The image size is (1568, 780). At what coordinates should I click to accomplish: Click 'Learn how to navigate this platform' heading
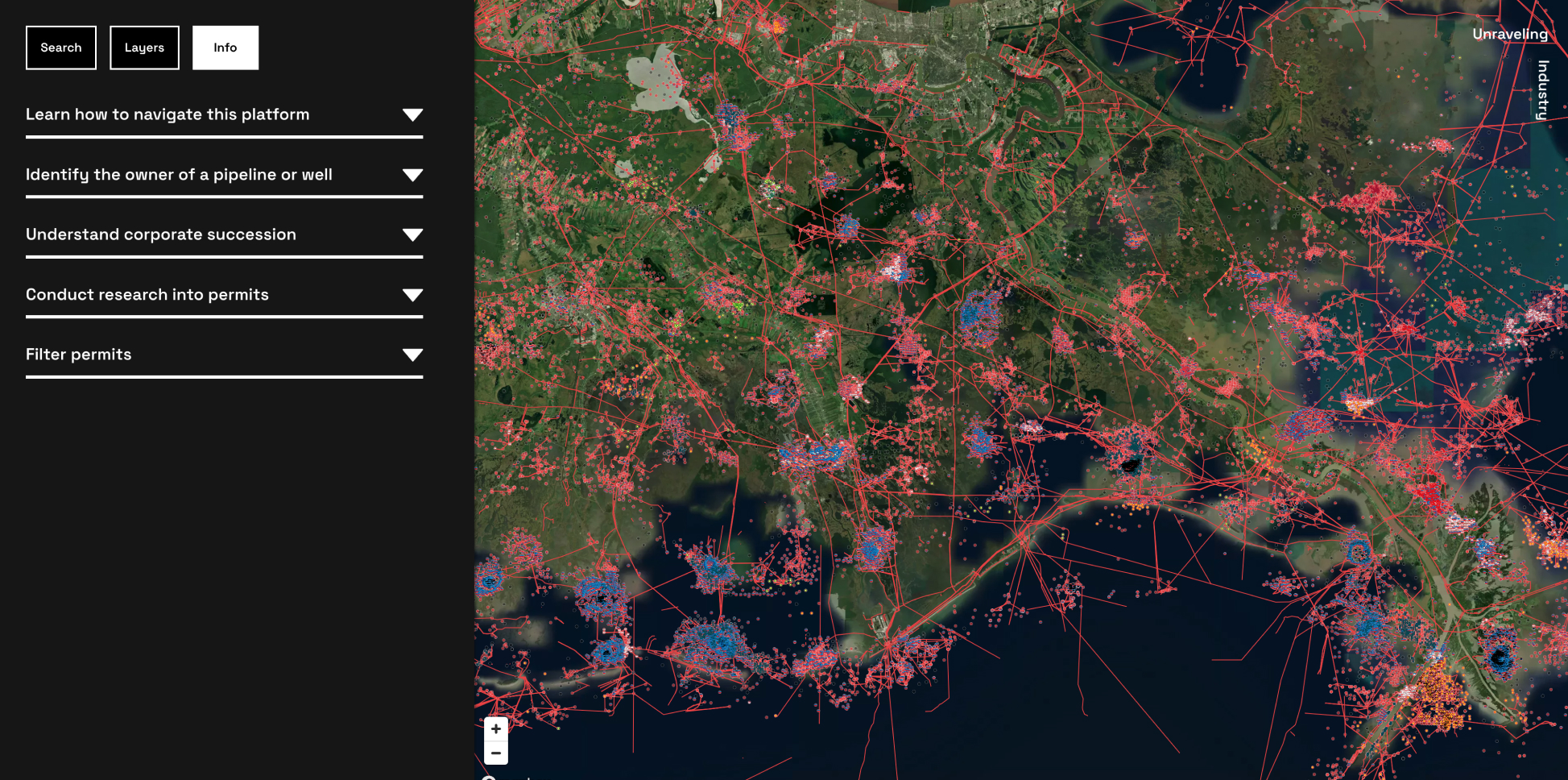(x=168, y=114)
